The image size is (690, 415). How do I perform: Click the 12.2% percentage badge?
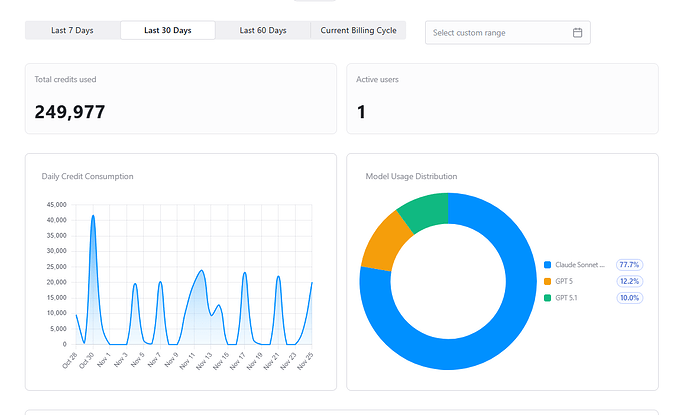pyautogui.click(x=629, y=282)
